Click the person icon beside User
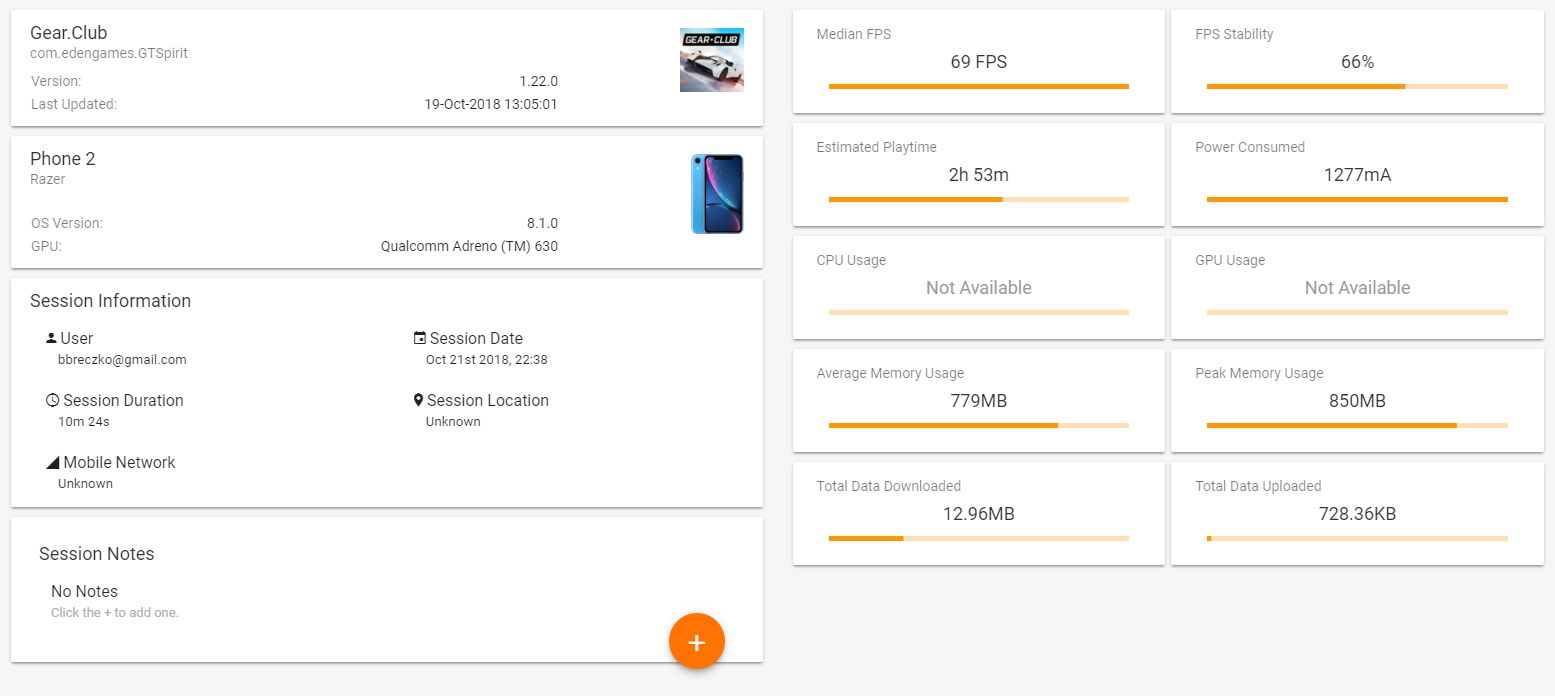The height and width of the screenshot is (696, 1555). [x=52, y=338]
